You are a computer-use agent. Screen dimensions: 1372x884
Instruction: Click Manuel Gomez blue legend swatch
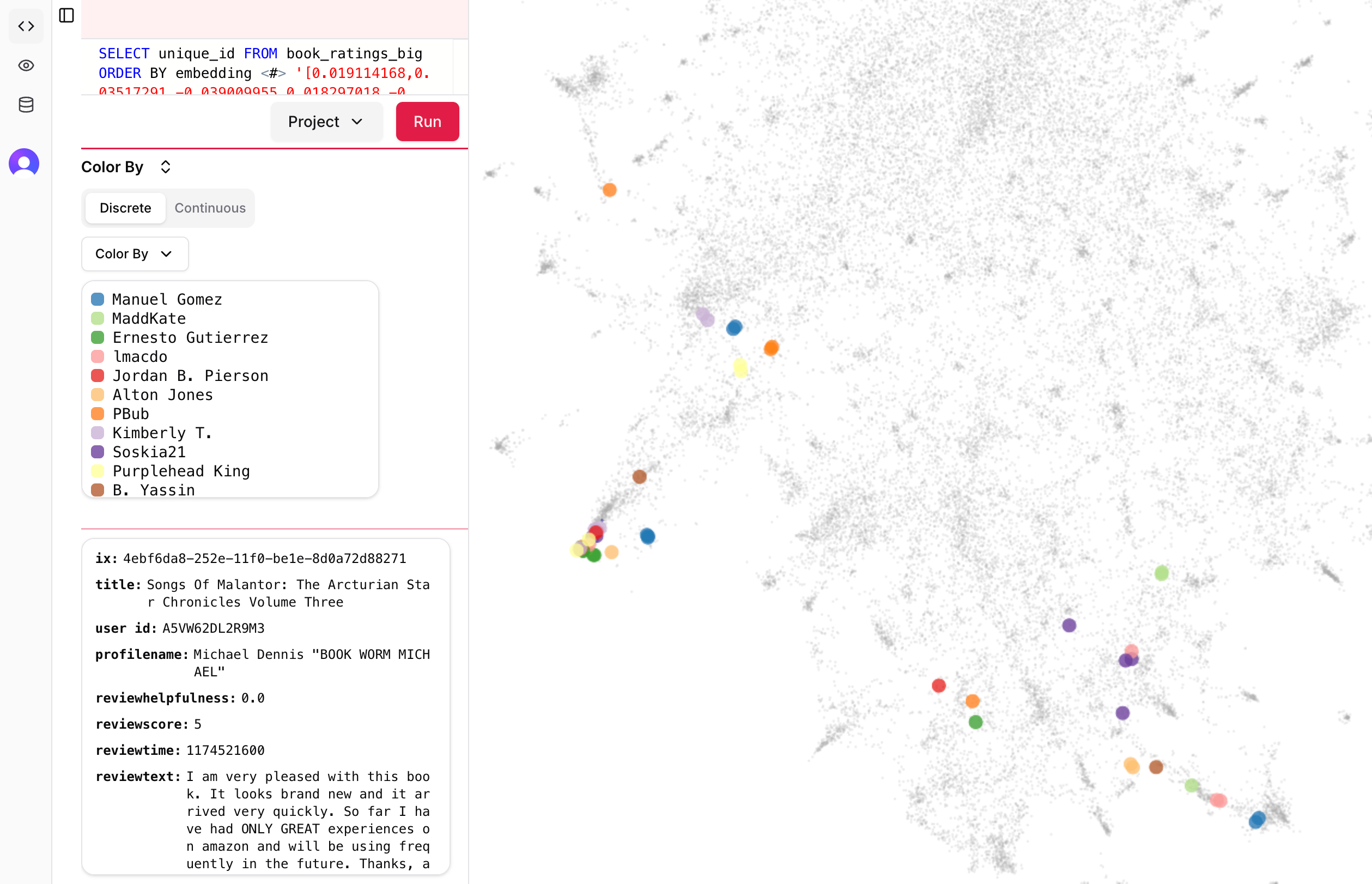(x=98, y=299)
